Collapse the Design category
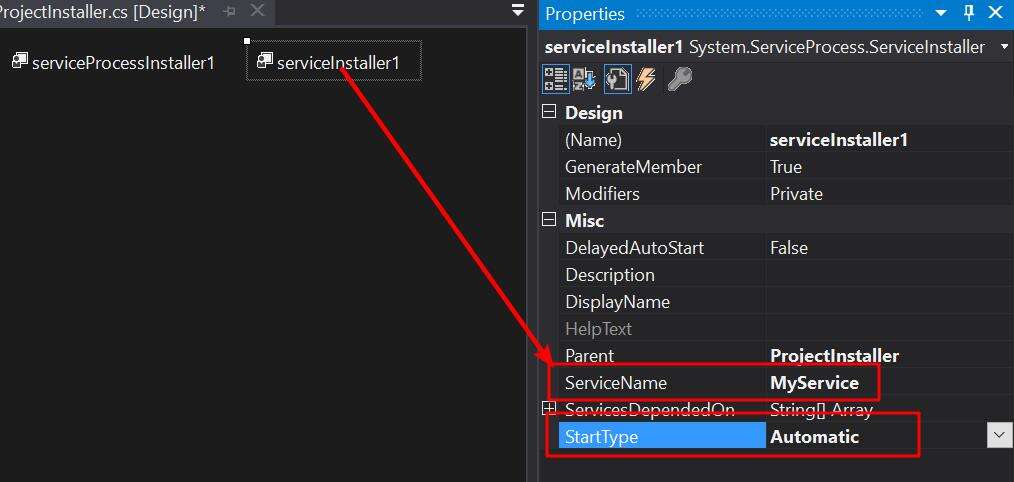The height and width of the screenshot is (482, 1014). [x=548, y=112]
